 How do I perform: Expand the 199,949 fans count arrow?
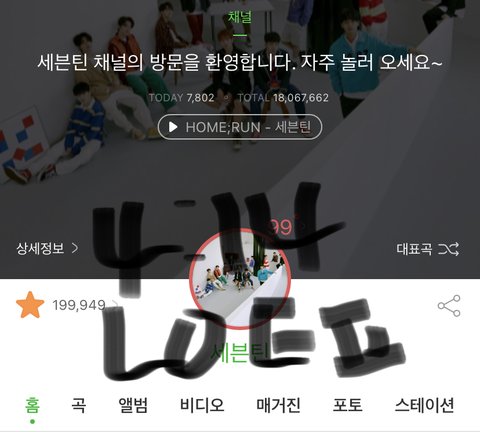click(115, 305)
